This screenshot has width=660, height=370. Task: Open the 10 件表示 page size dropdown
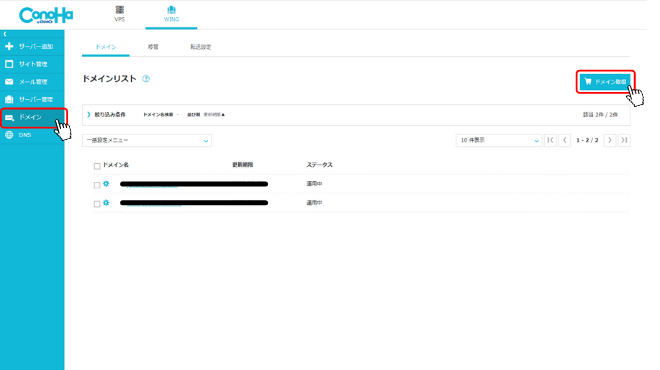pos(499,141)
